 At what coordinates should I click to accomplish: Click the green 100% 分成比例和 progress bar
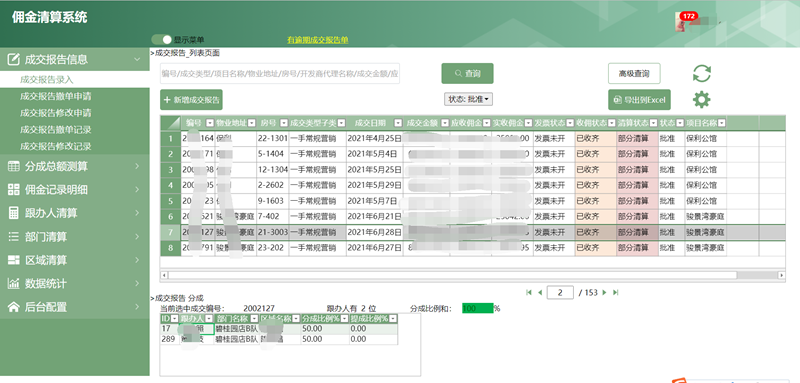click(x=478, y=308)
